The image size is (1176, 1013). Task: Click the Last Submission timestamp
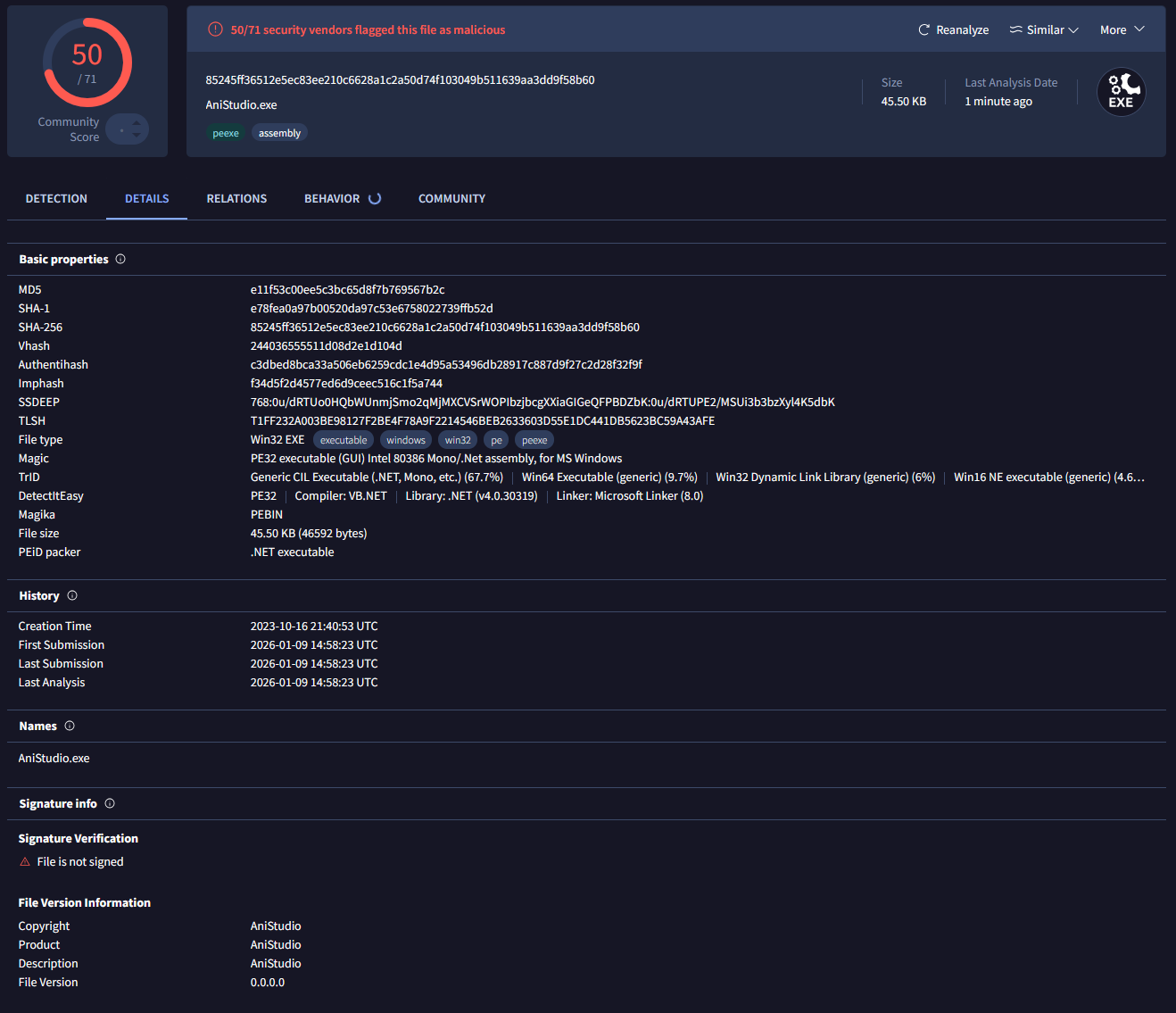(314, 664)
